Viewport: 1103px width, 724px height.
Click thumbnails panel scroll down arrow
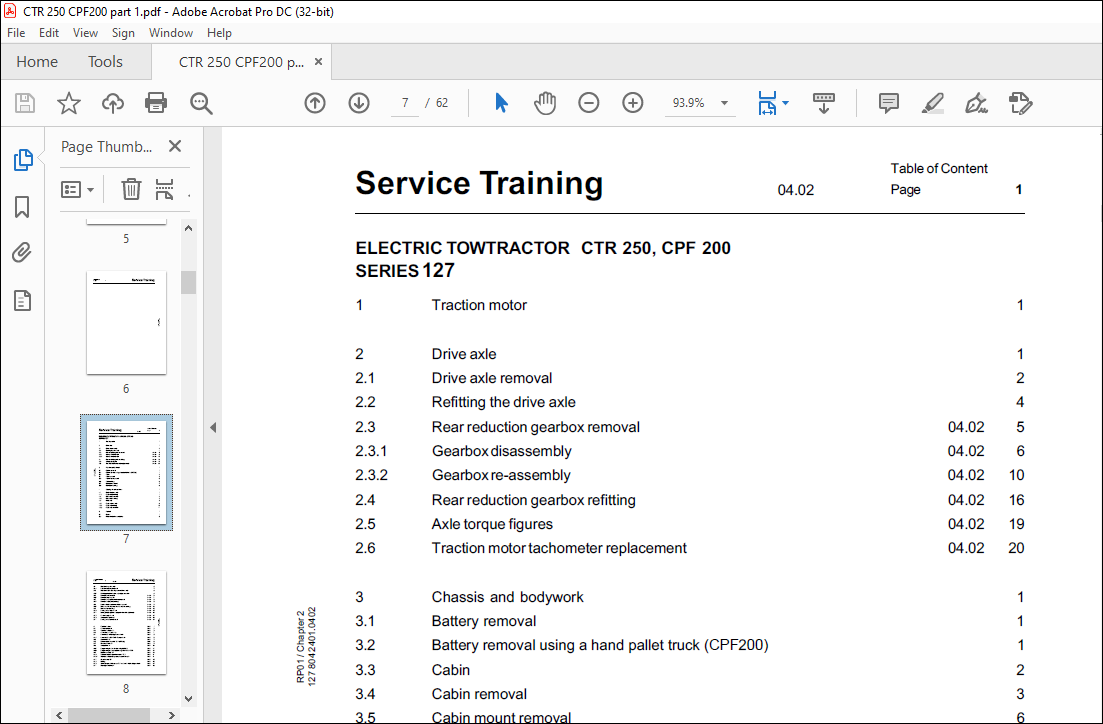[x=188, y=699]
